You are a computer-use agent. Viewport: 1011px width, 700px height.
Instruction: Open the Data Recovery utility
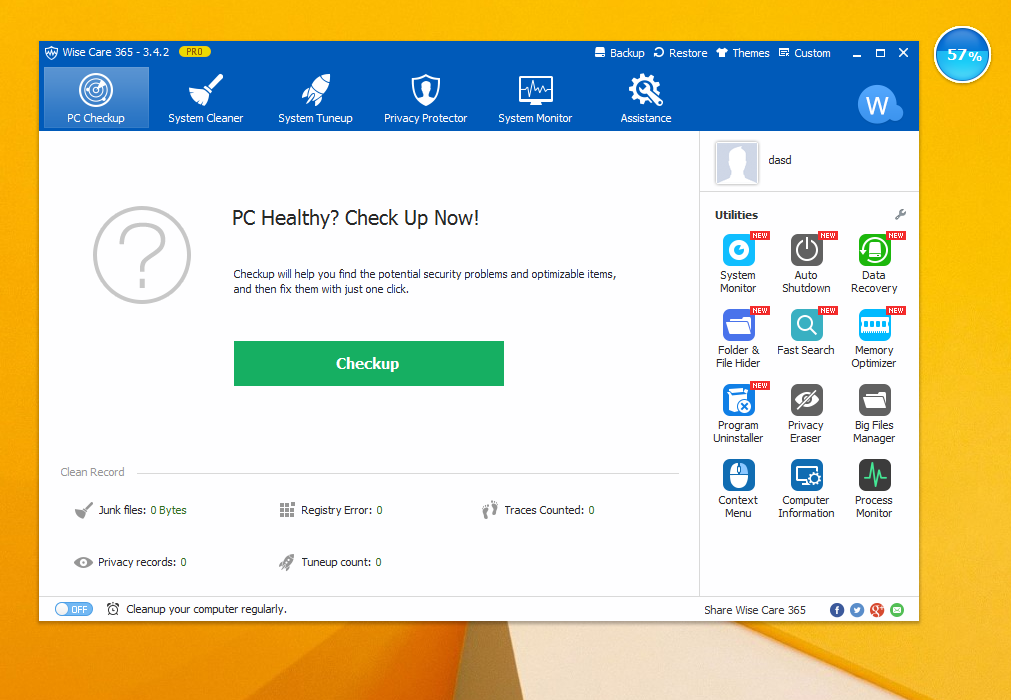(x=874, y=264)
